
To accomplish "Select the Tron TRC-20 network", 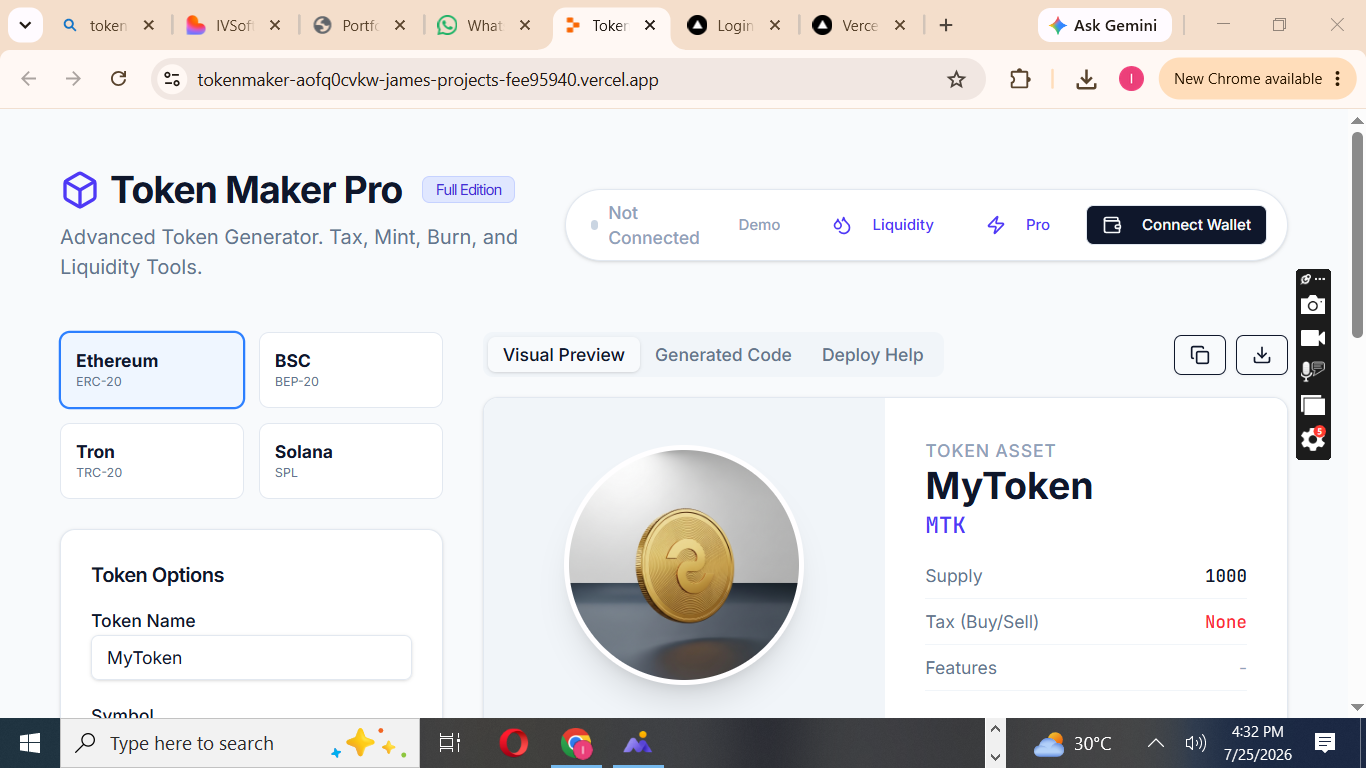I will pyautogui.click(x=152, y=461).
